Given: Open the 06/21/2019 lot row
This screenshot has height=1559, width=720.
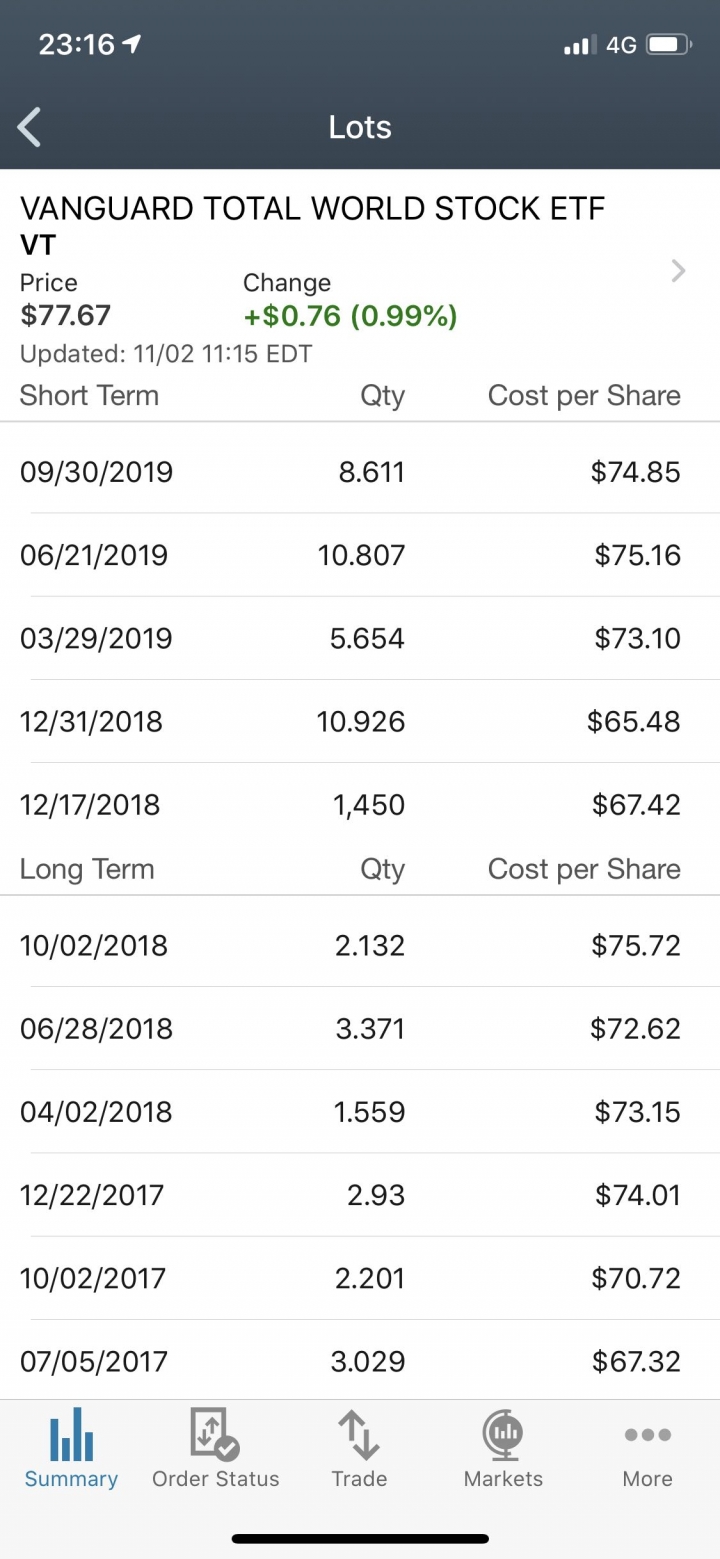Looking at the screenshot, I should point(360,555).
